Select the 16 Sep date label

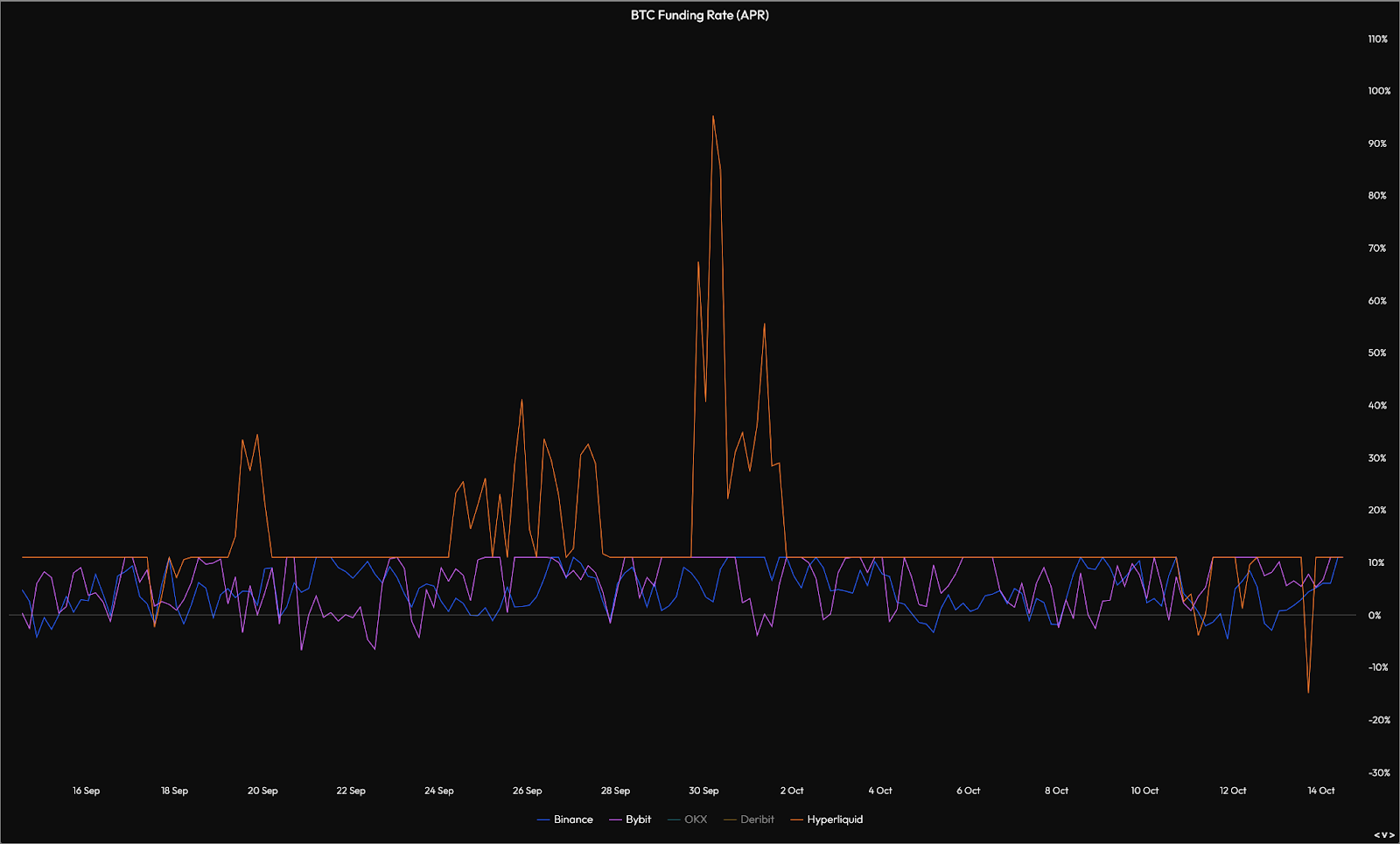(86, 791)
